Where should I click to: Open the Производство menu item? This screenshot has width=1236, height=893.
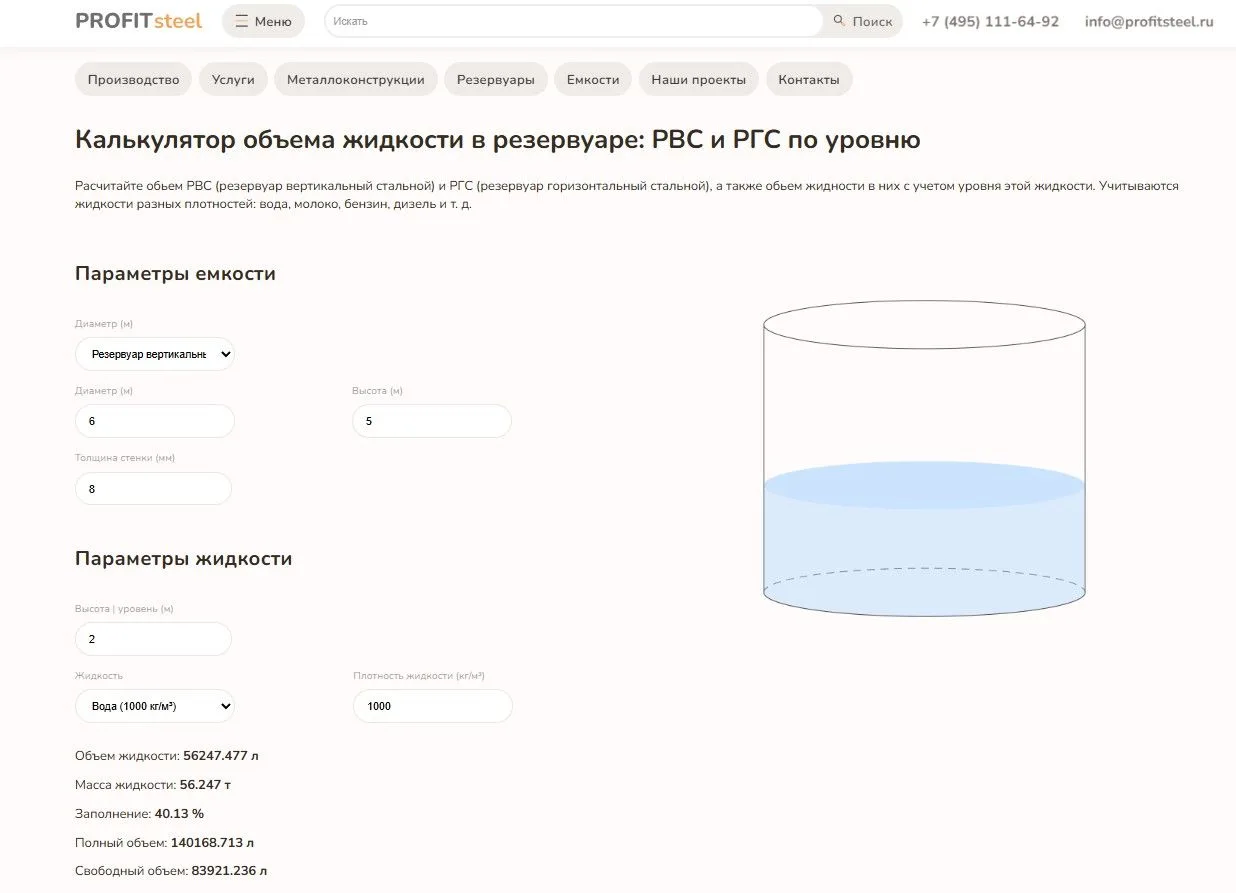(x=133, y=80)
